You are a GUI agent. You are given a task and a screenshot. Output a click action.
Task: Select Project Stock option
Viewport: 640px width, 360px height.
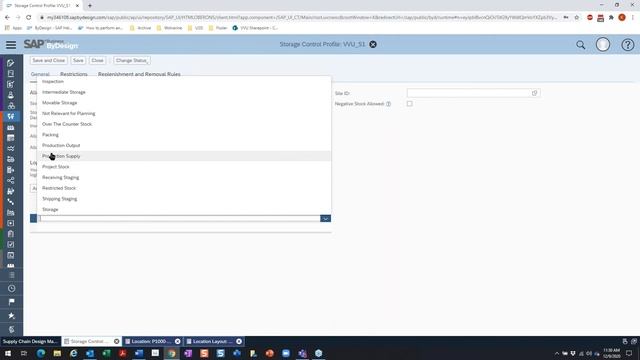click(184, 167)
